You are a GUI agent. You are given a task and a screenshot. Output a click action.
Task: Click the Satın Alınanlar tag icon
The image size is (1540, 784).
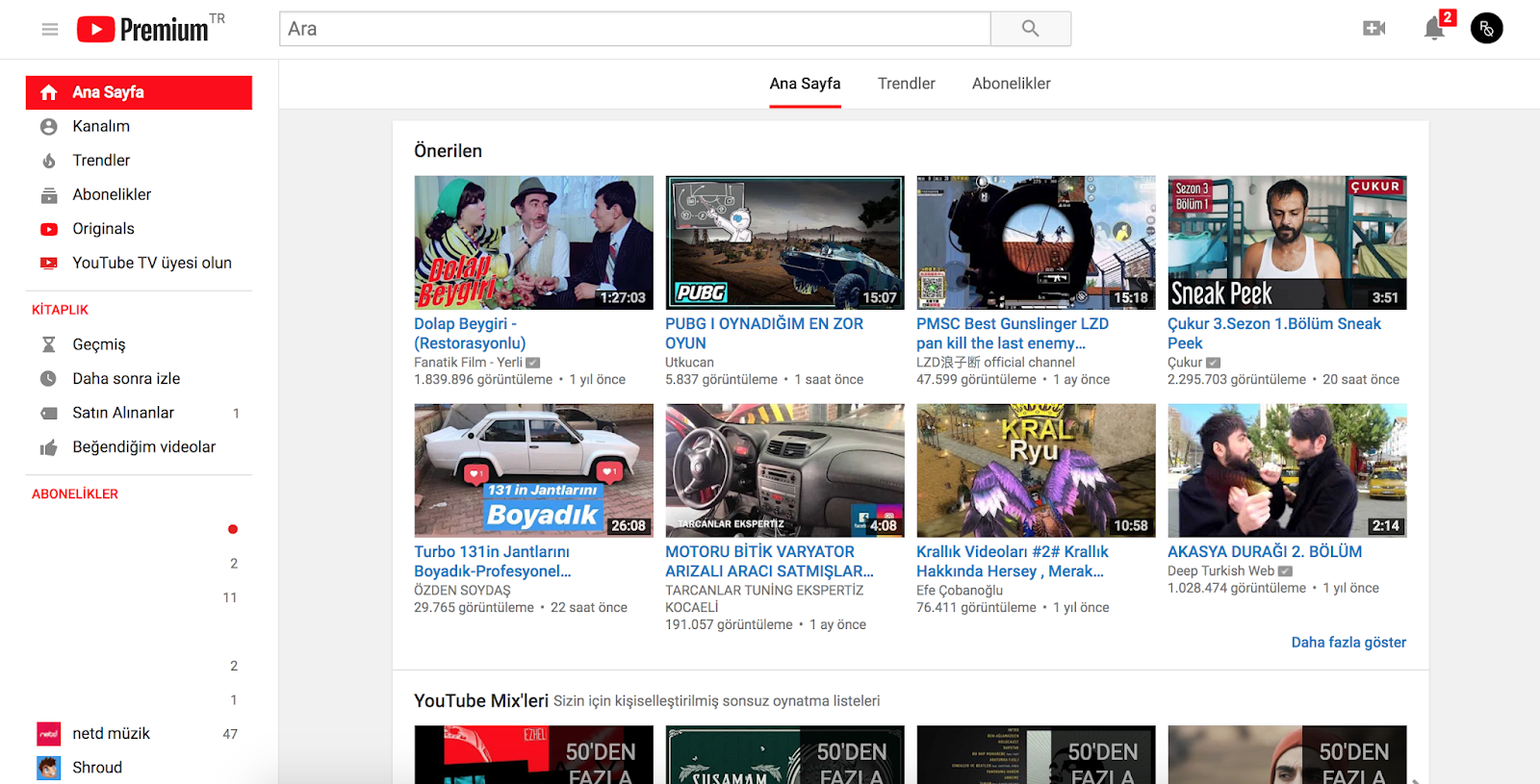tap(49, 413)
